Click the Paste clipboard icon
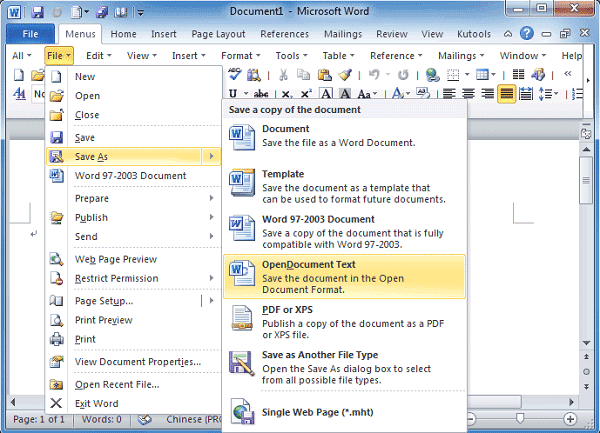Screen dimensions: 600x433 pos(324,75)
